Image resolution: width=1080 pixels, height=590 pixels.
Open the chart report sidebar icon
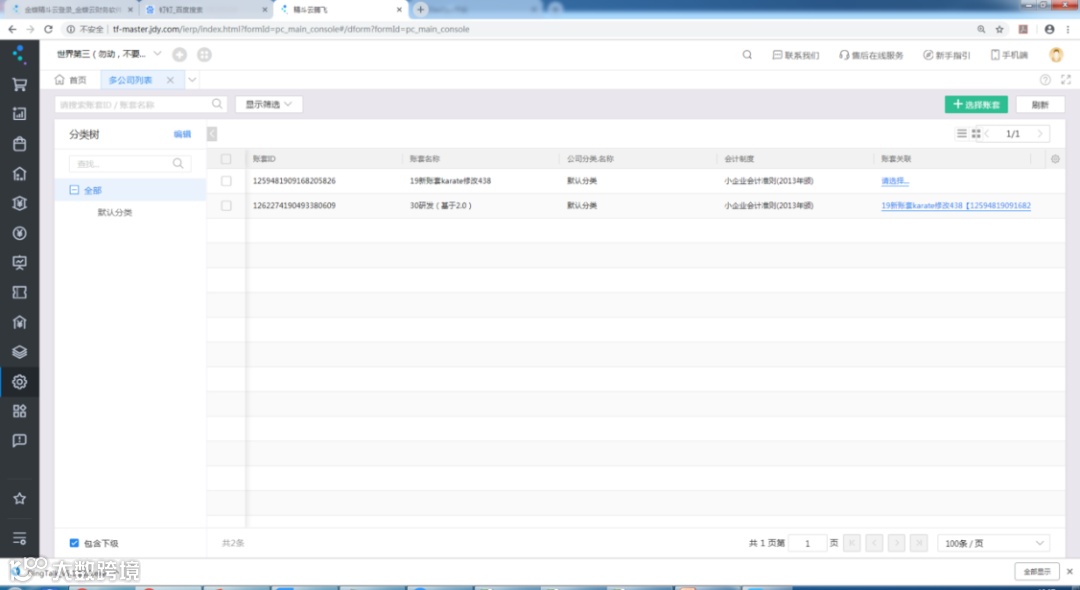19,114
